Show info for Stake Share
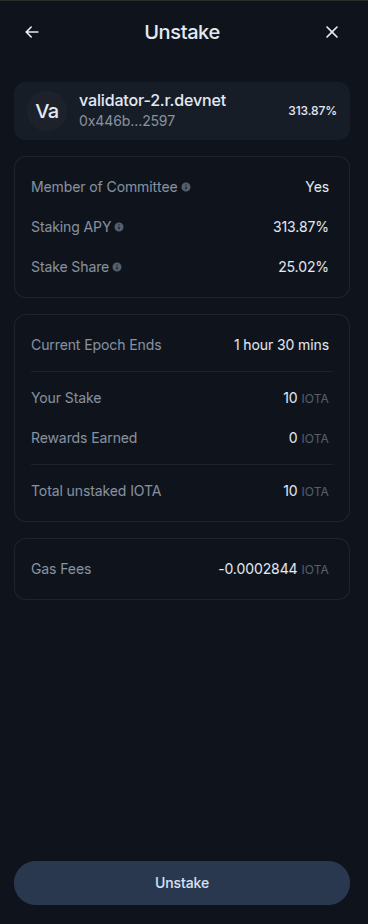The width and height of the screenshot is (368, 924). pos(117,268)
